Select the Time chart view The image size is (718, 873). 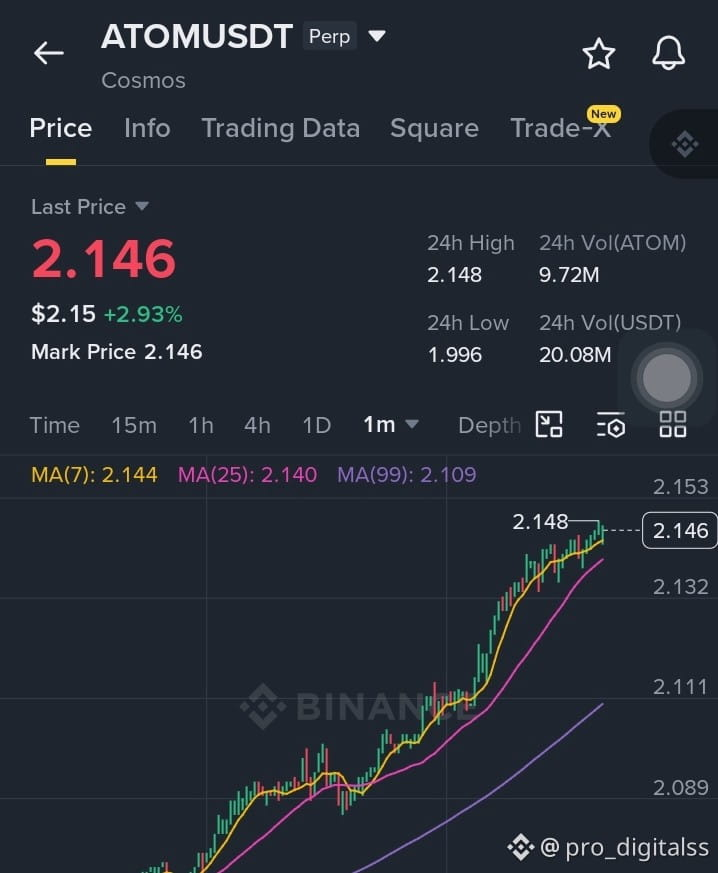pos(55,425)
